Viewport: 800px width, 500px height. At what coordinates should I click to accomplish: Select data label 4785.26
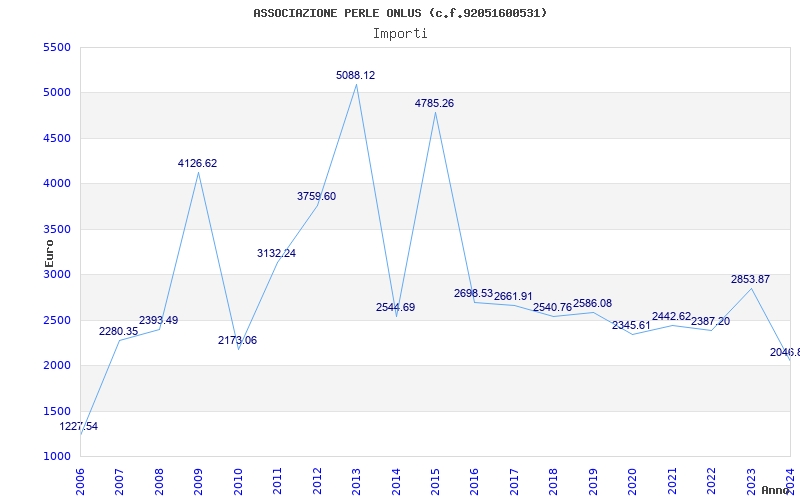[x=434, y=104]
